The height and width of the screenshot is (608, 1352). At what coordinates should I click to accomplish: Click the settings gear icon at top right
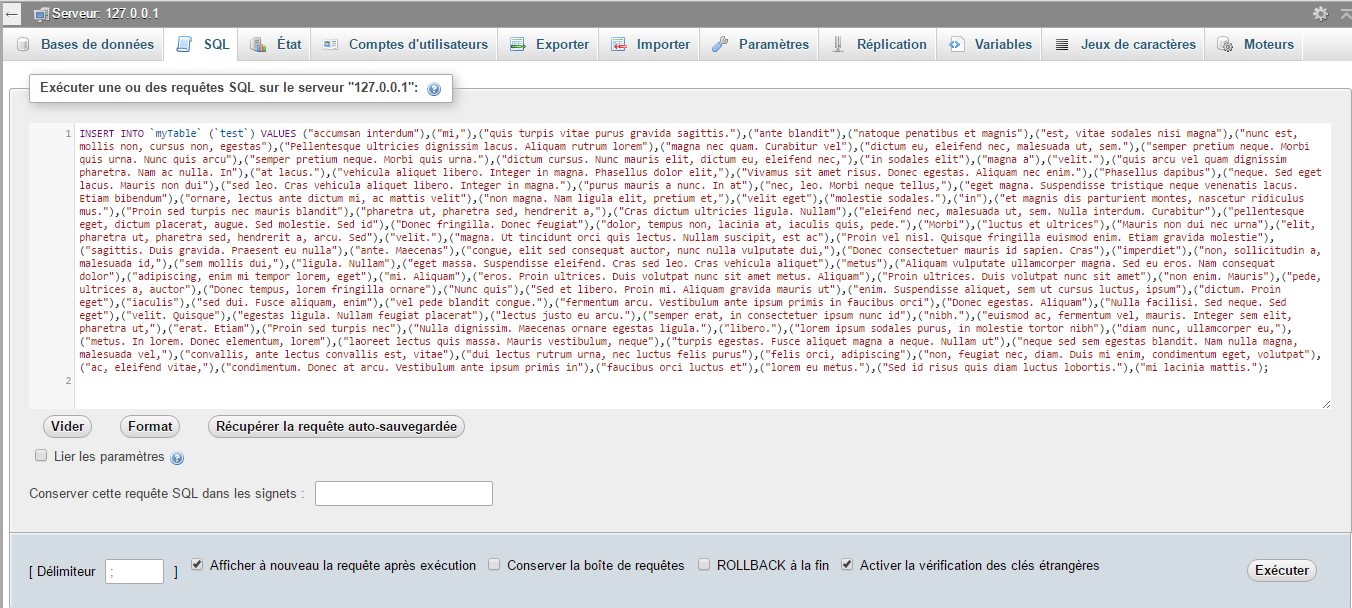pos(1320,13)
